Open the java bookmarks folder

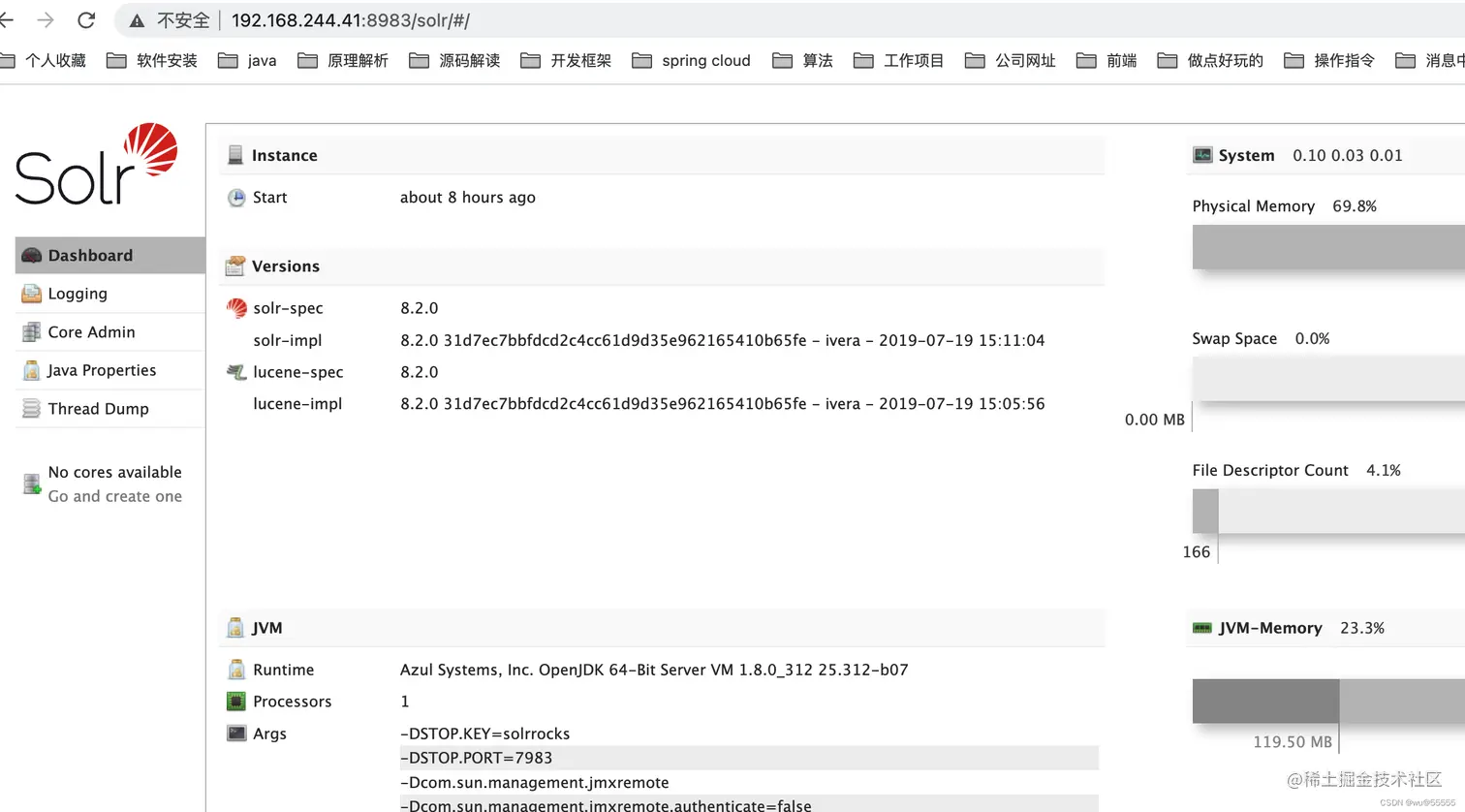pos(248,60)
